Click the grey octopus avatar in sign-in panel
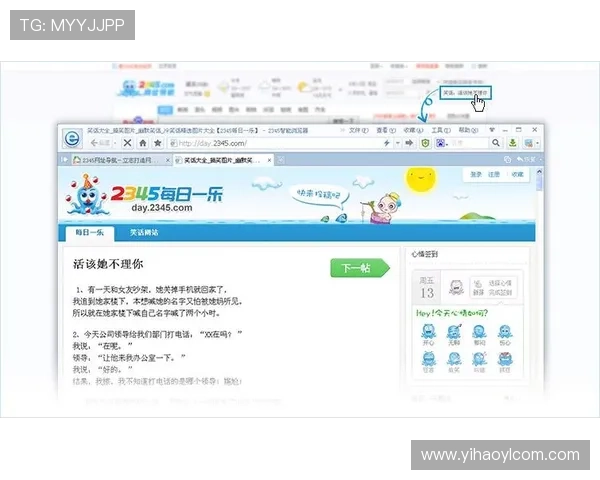 456,287
